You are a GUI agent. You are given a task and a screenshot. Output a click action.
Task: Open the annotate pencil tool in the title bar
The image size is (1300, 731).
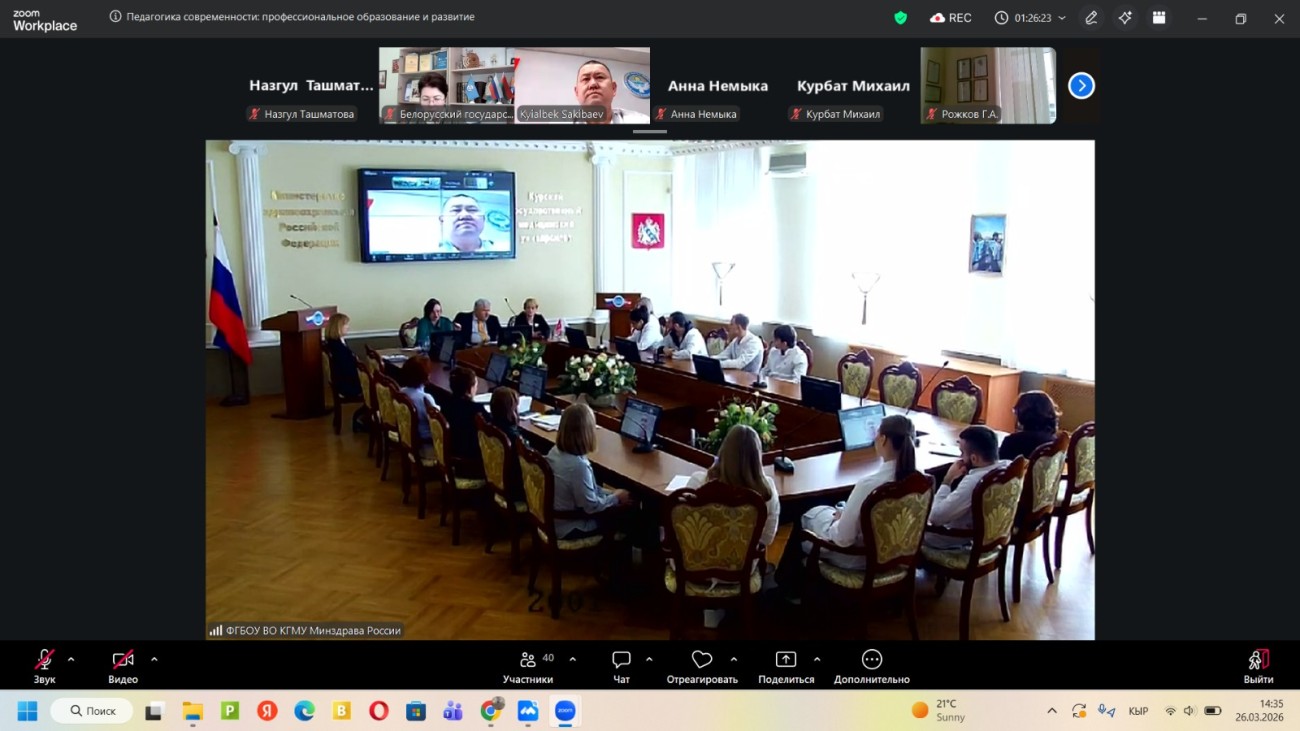1091,18
